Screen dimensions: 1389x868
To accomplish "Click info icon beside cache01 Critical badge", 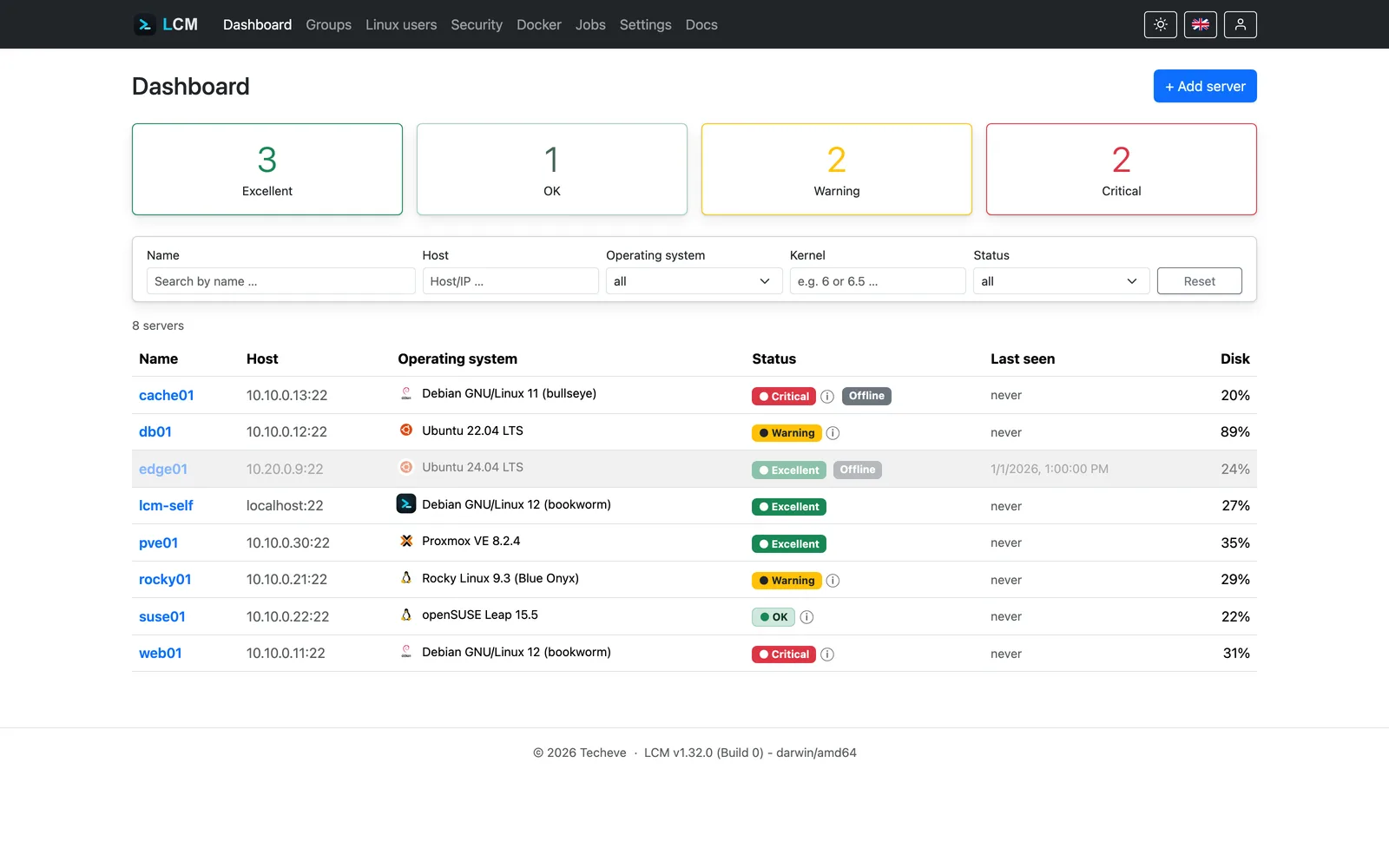I will click(827, 397).
